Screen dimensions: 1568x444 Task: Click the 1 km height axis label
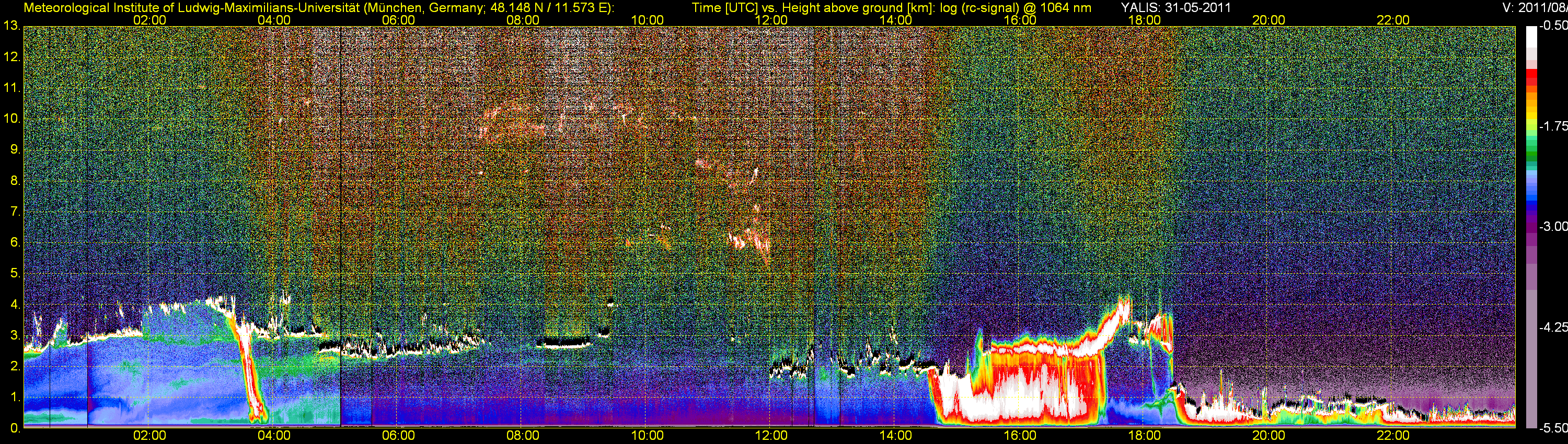[15, 396]
